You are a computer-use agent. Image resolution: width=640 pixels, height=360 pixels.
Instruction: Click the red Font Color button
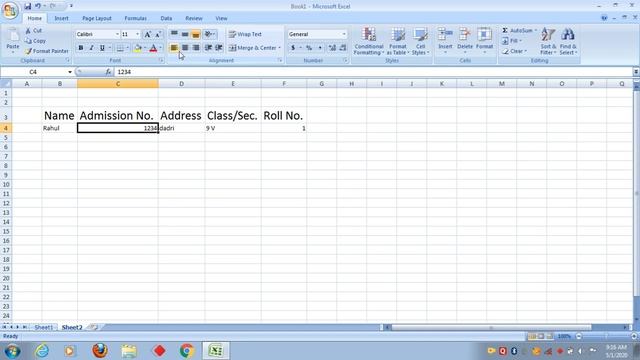153,48
